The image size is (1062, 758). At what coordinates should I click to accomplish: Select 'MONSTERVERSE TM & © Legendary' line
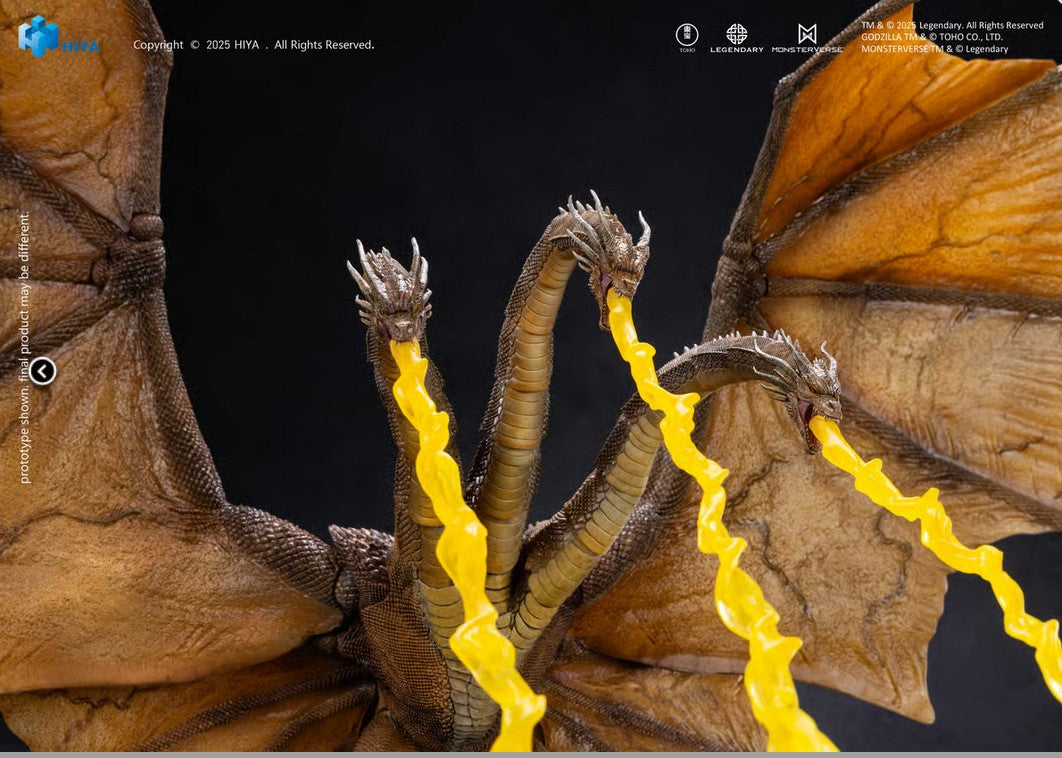934,49
